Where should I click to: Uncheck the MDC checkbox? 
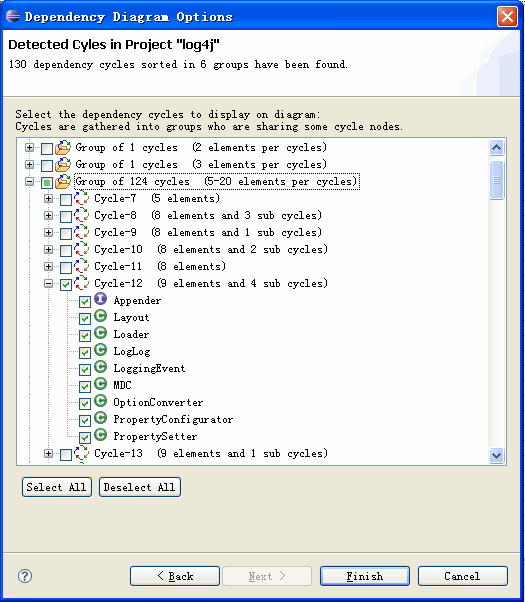click(x=85, y=387)
